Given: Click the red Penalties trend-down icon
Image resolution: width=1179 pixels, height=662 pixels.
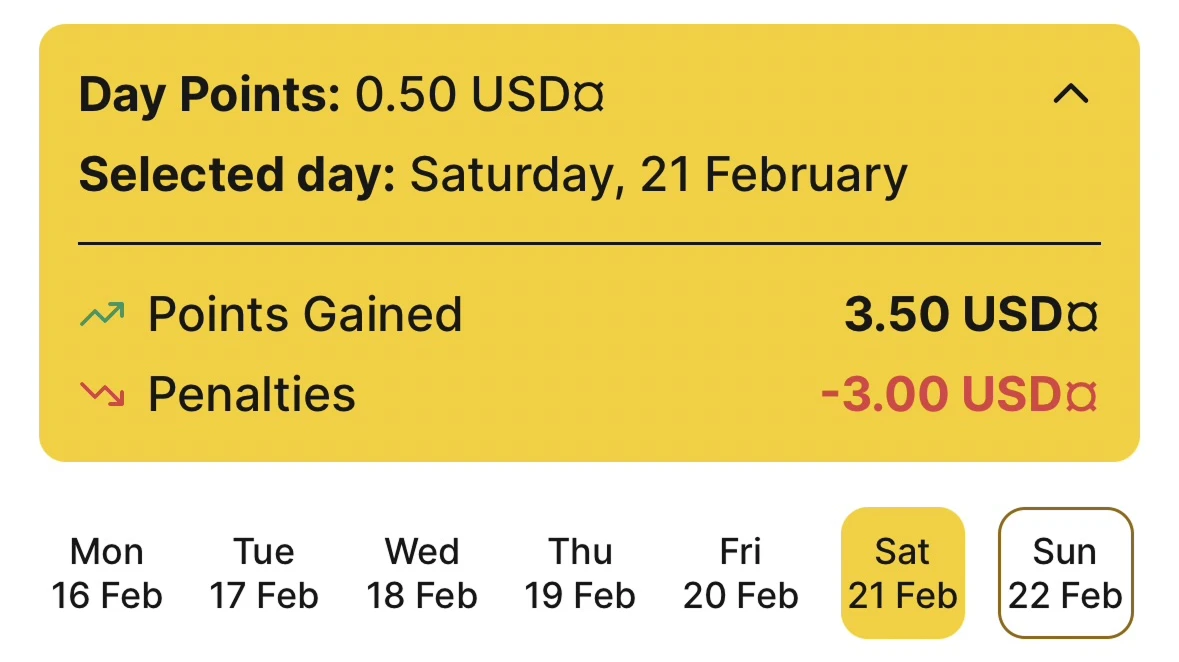Looking at the screenshot, I should click(101, 394).
